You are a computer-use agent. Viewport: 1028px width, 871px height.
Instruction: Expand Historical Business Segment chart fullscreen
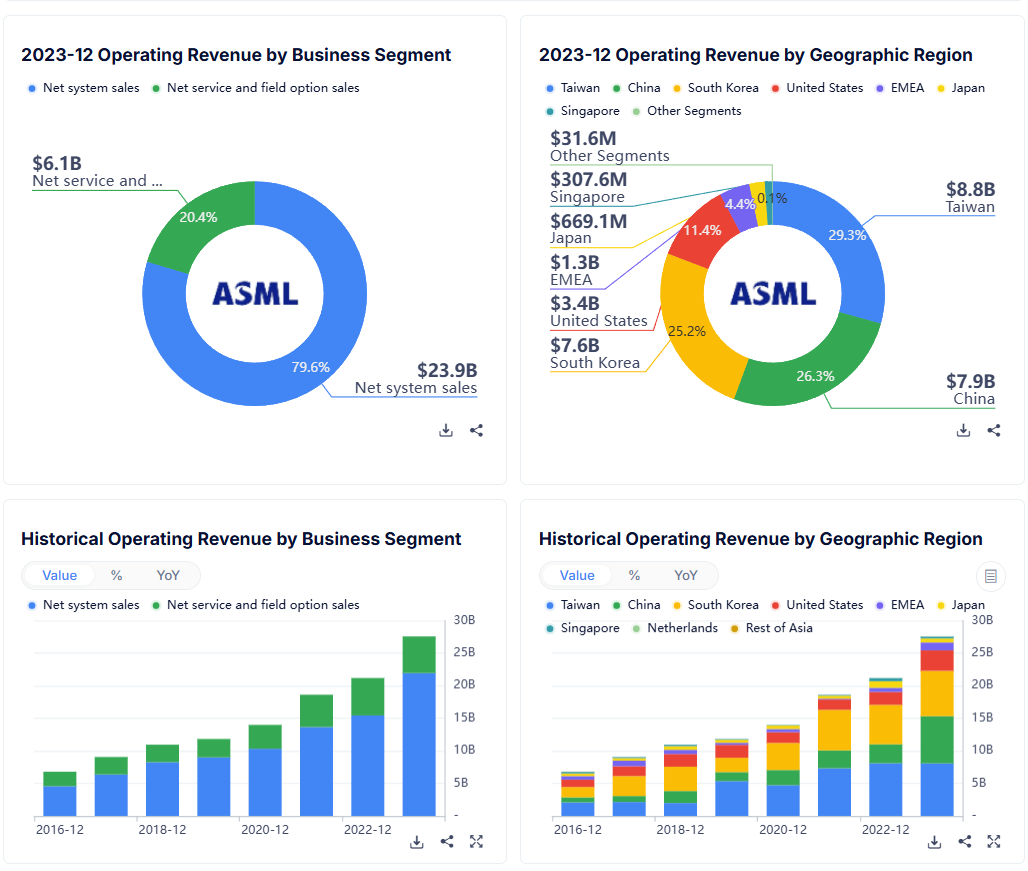pos(477,842)
